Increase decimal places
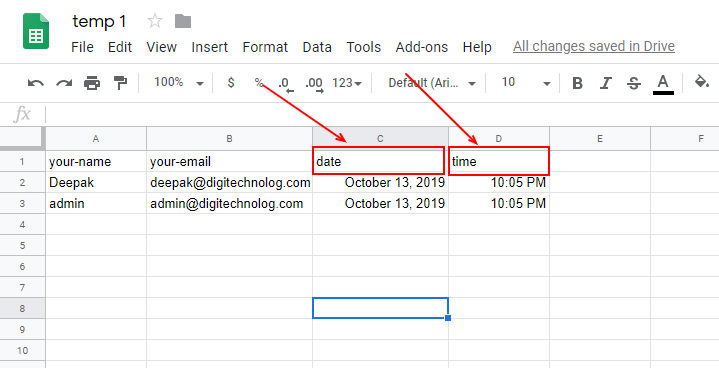Image resolution: width=719 pixels, height=368 pixels. click(314, 83)
